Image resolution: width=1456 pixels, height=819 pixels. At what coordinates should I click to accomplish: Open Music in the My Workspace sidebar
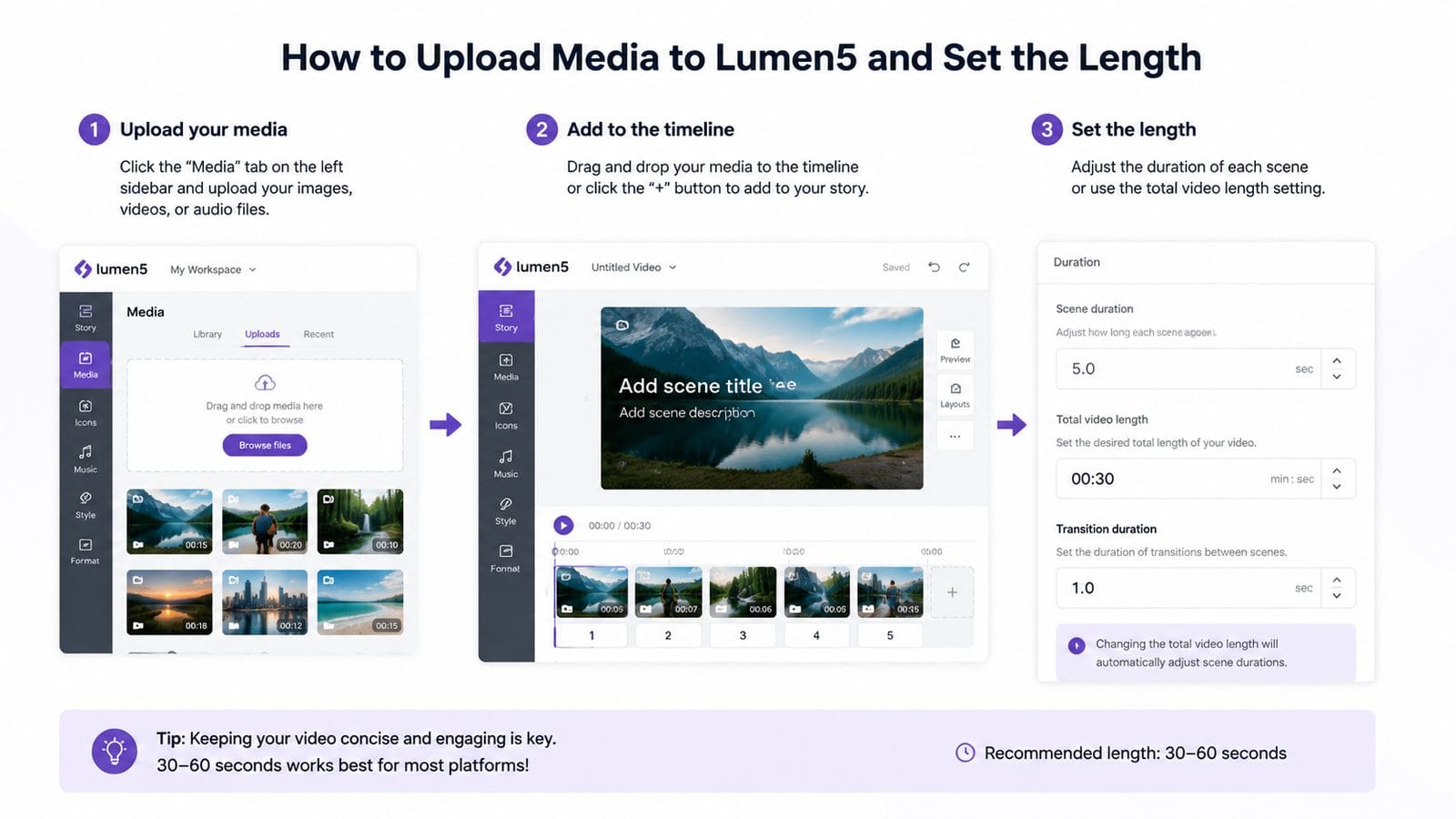pos(86,459)
